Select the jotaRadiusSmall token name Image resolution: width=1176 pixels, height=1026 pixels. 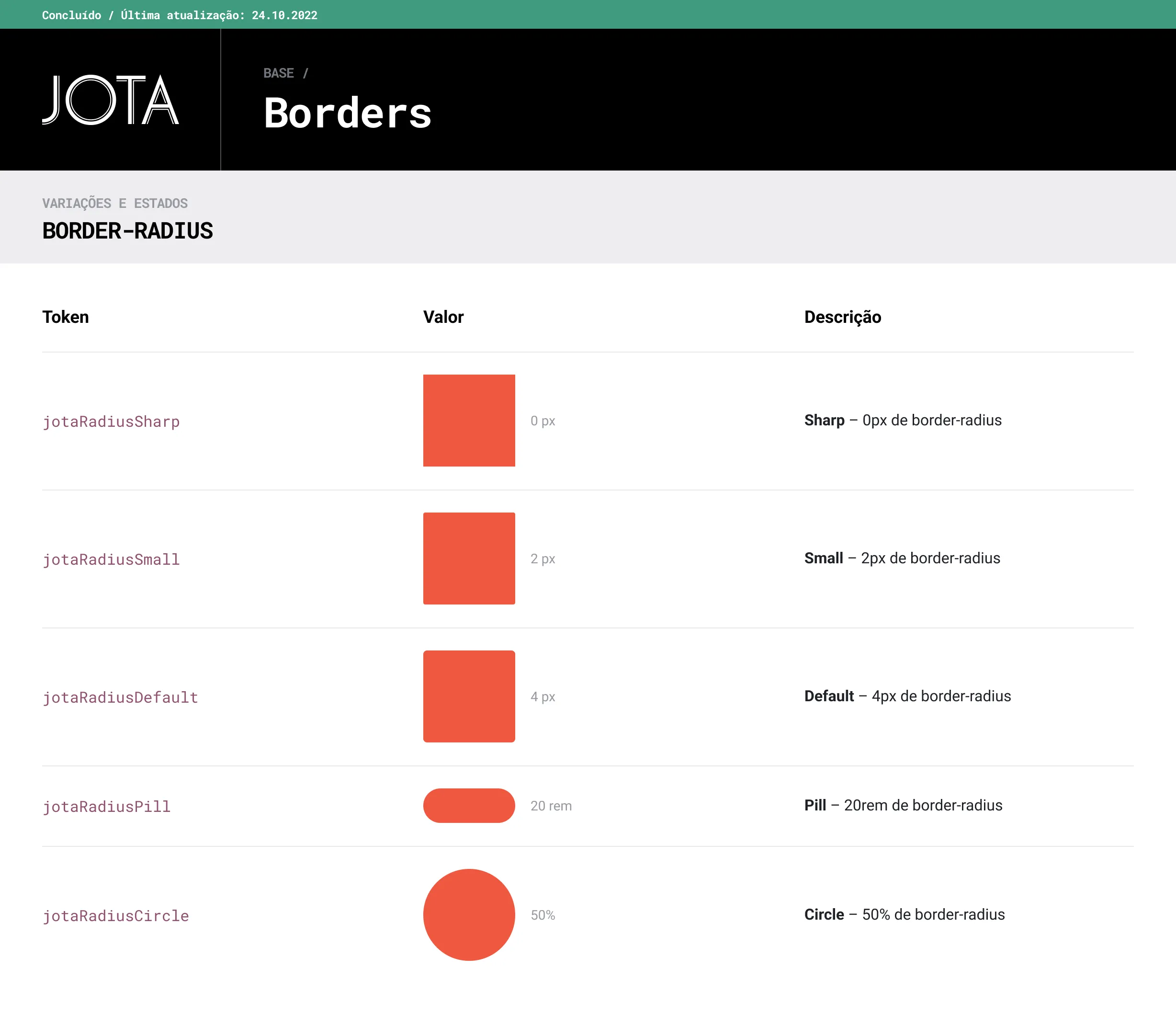coord(111,559)
